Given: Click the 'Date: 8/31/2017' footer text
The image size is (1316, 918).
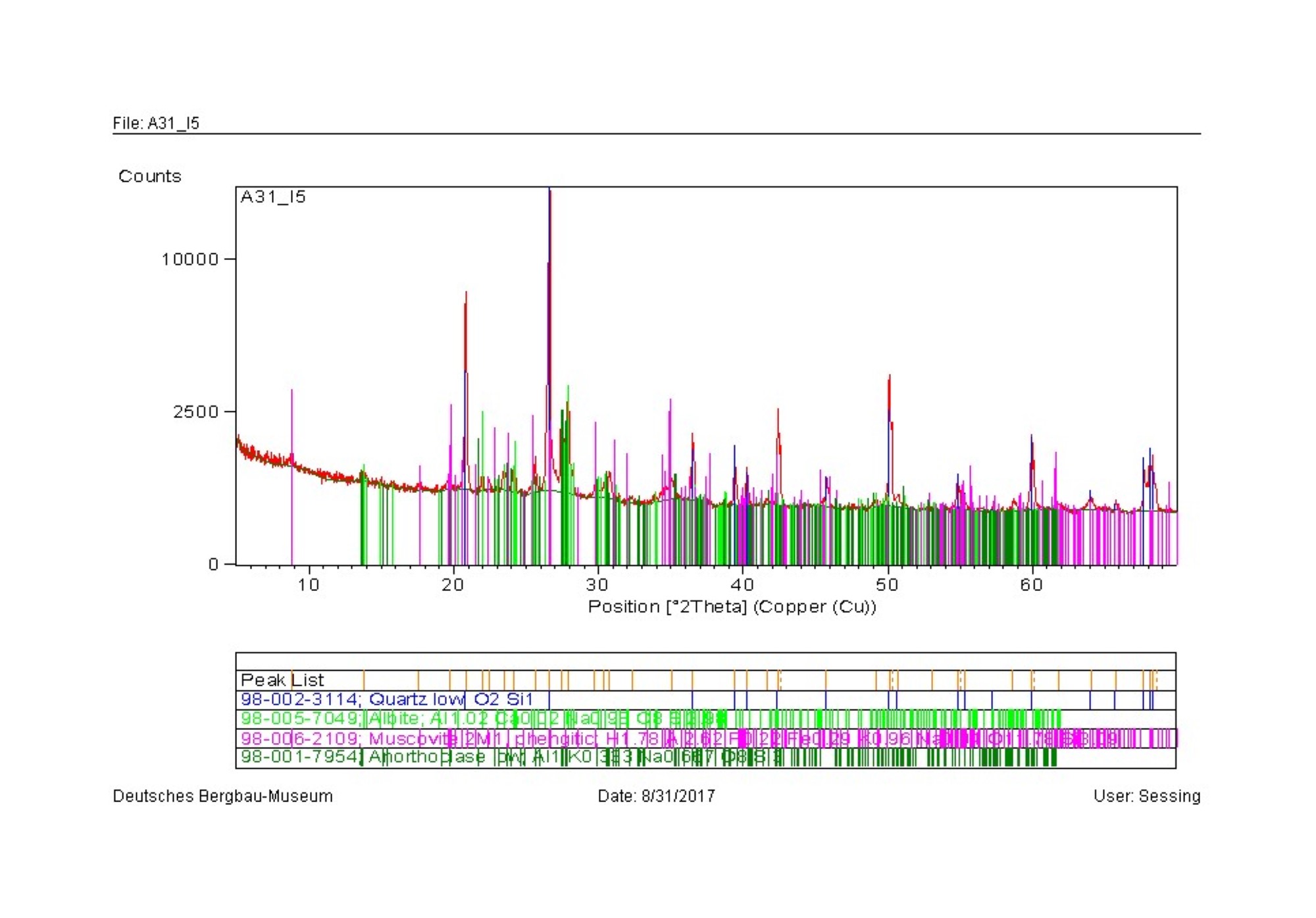Looking at the screenshot, I should 656,796.
